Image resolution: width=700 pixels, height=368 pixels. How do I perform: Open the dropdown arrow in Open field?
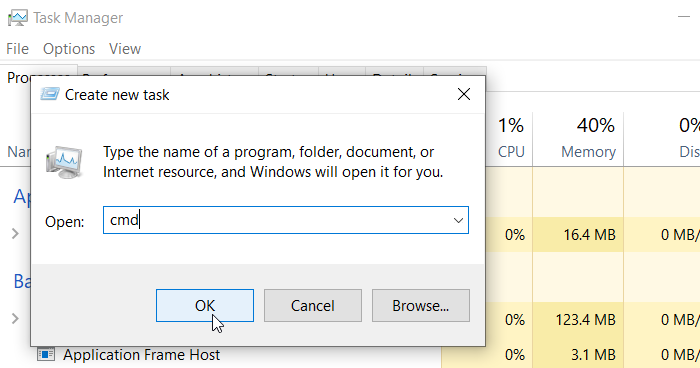tap(458, 220)
